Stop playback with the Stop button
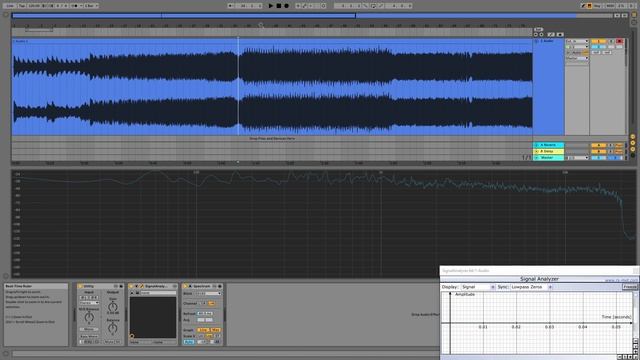 [279, 6]
